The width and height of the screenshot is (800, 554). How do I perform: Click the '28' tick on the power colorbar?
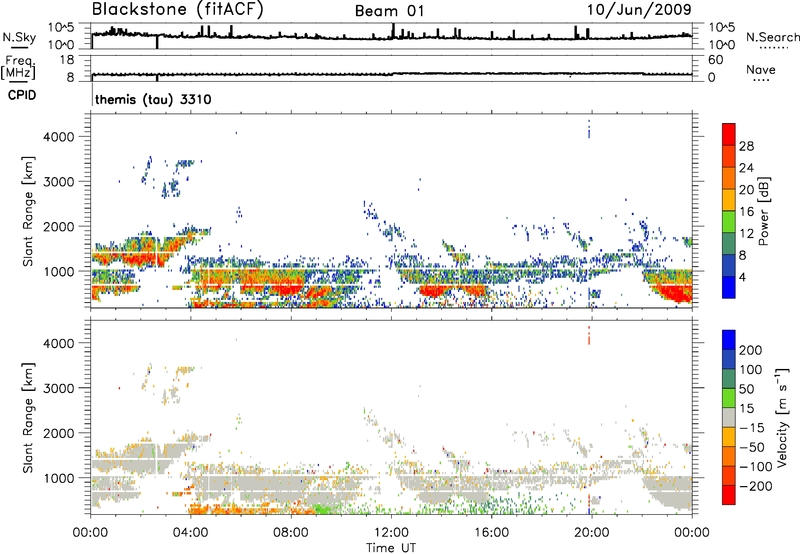[x=746, y=146]
